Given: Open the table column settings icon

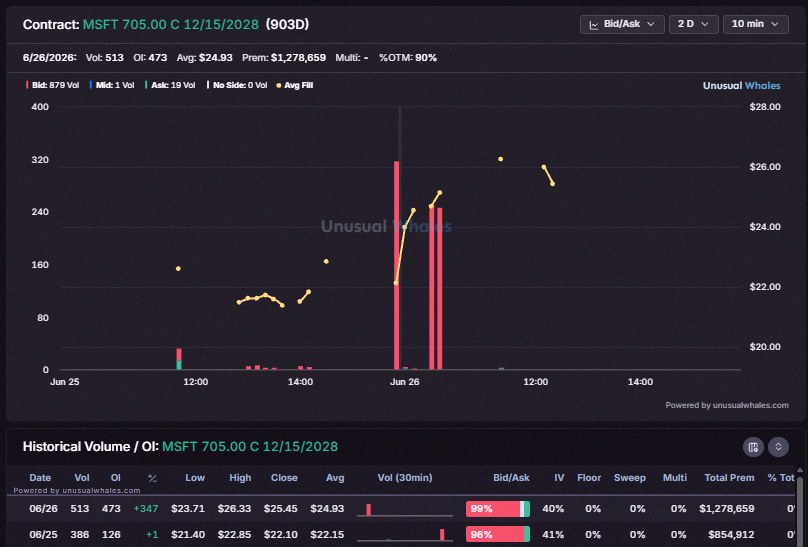Looking at the screenshot, I should point(753,447).
